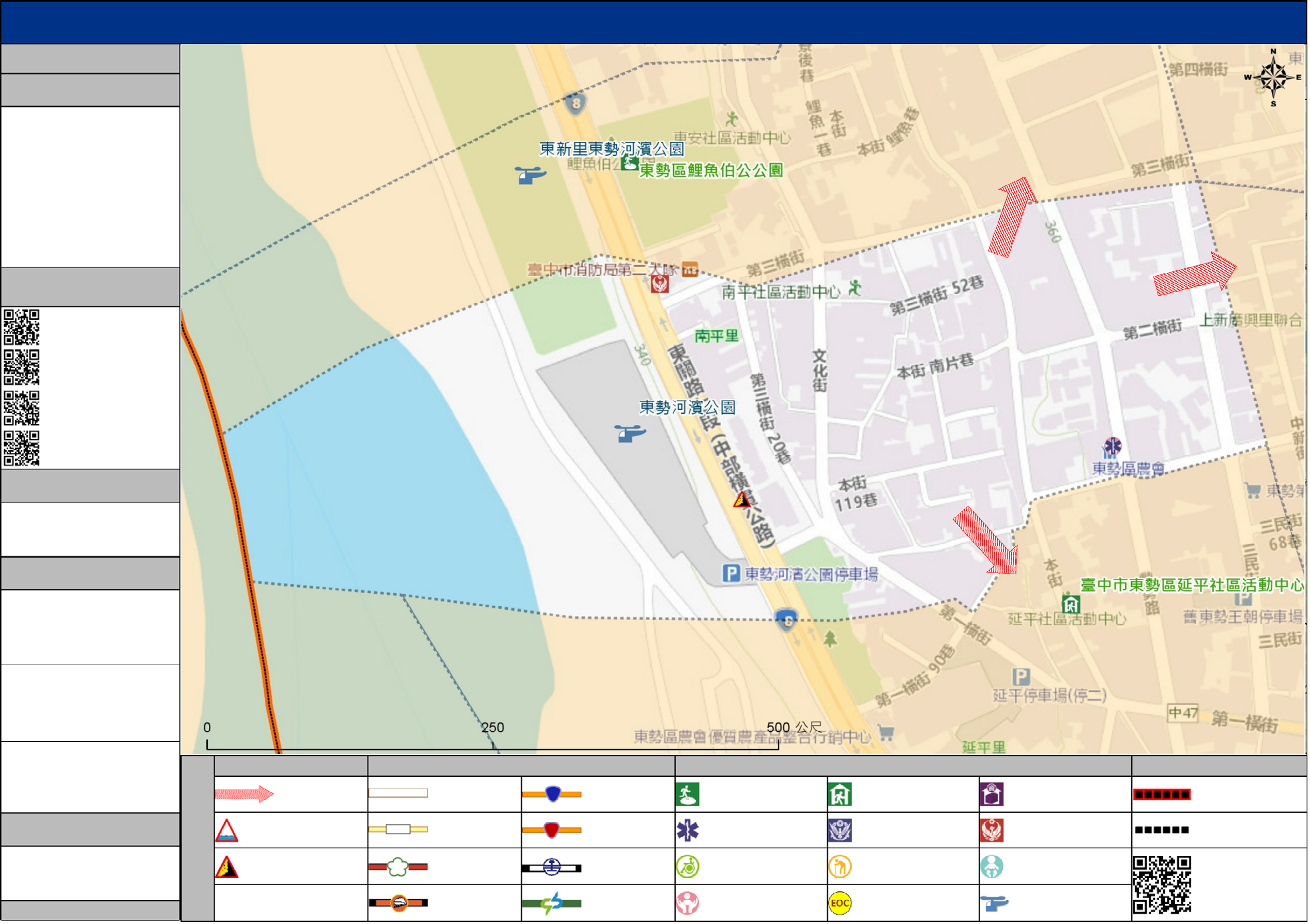
Task: Click the high-speed train legend symbol
Action: (398, 903)
